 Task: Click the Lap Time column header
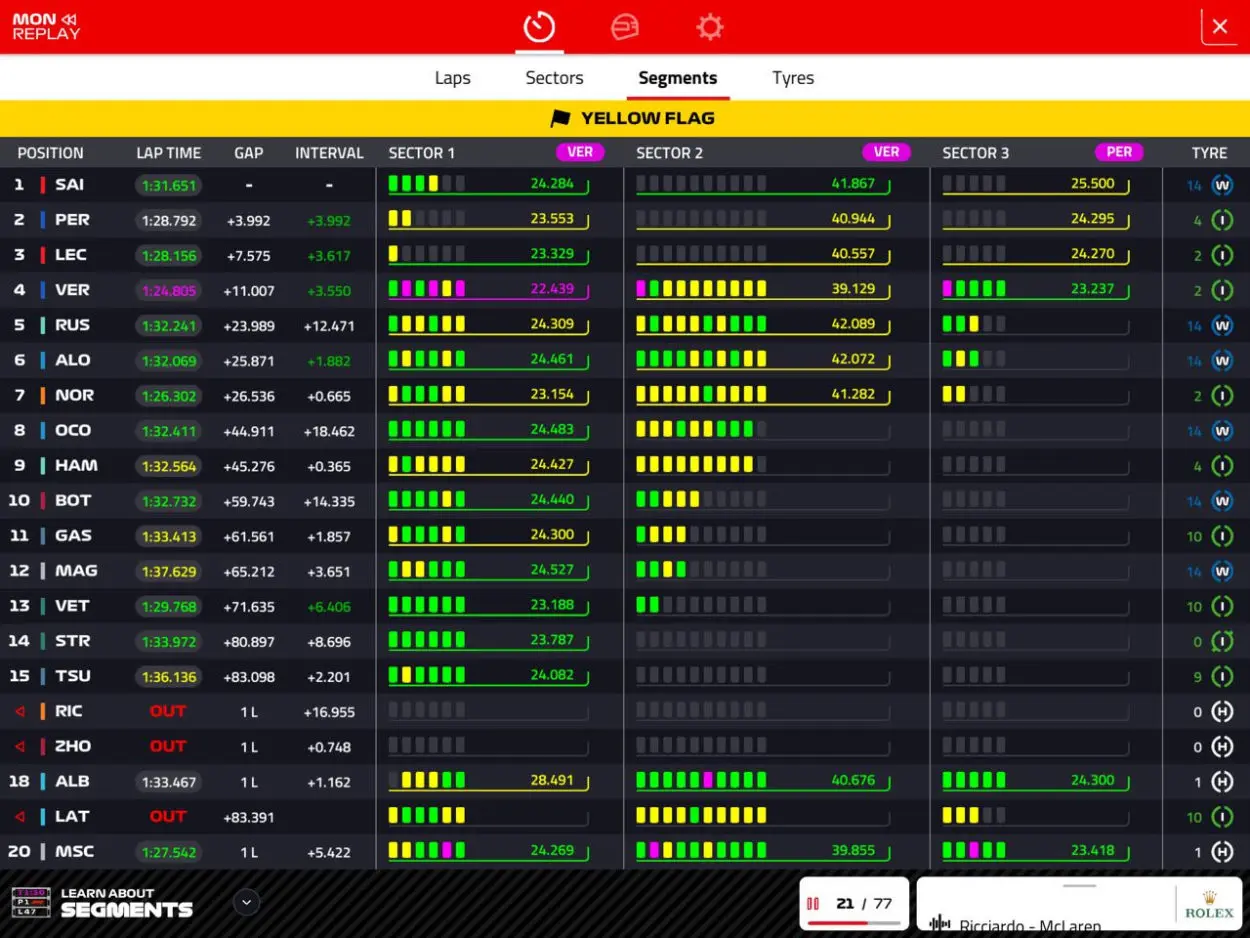pyautogui.click(x=169, y=153)
